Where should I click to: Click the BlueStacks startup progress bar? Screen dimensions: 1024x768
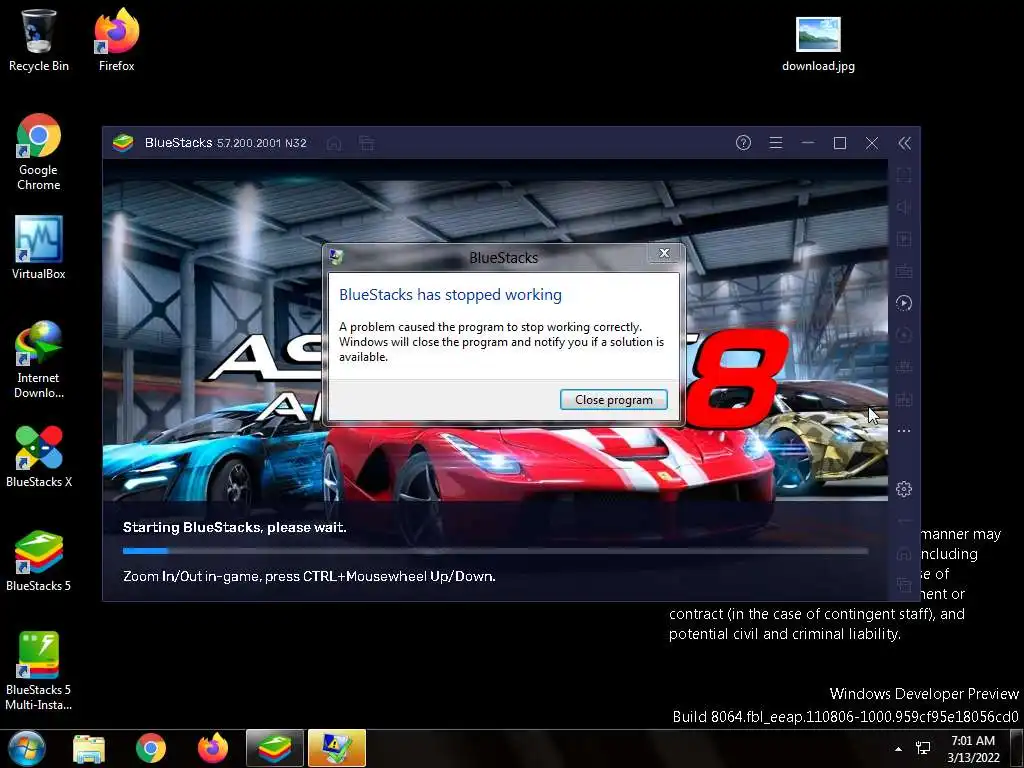[x=496, y=551]
